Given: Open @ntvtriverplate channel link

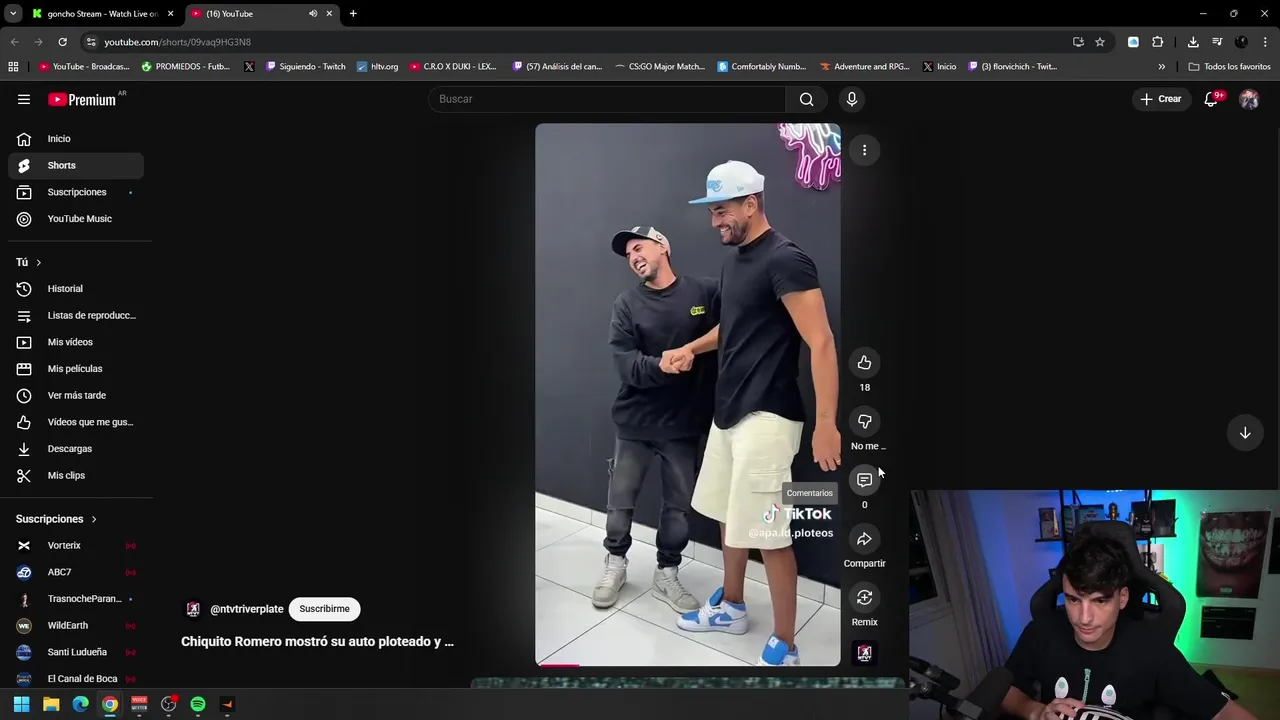Looking at the screenshot, I should pos(246,609).
